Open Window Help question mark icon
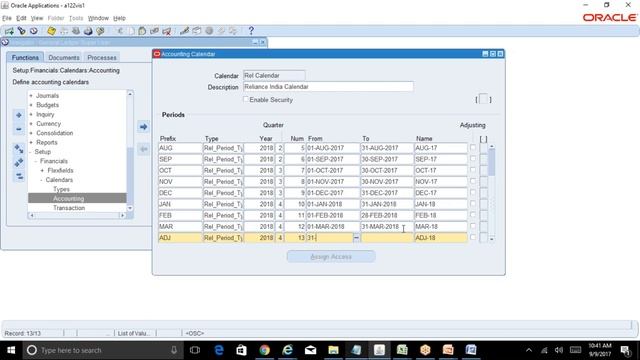Image resolution: width=640 pixels, height=360 pixels. pyautogui.click(x=251, y=31)
